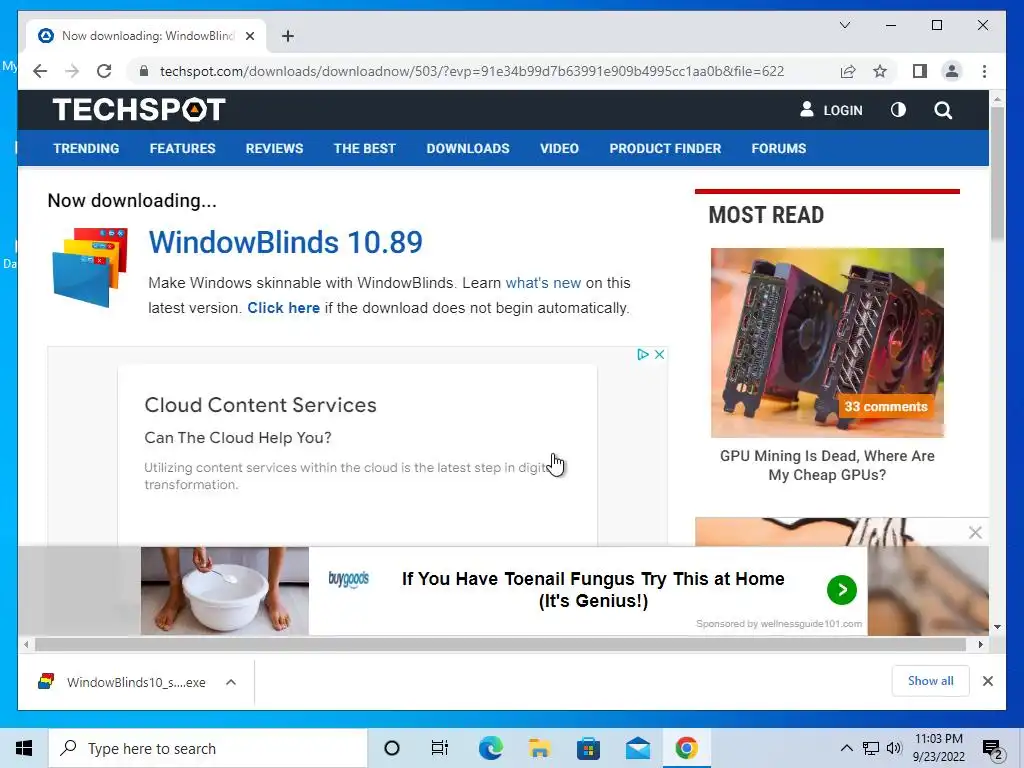Close the downloads bar
The height and width of the screenshot is (768, 1024).
(987, 681)
